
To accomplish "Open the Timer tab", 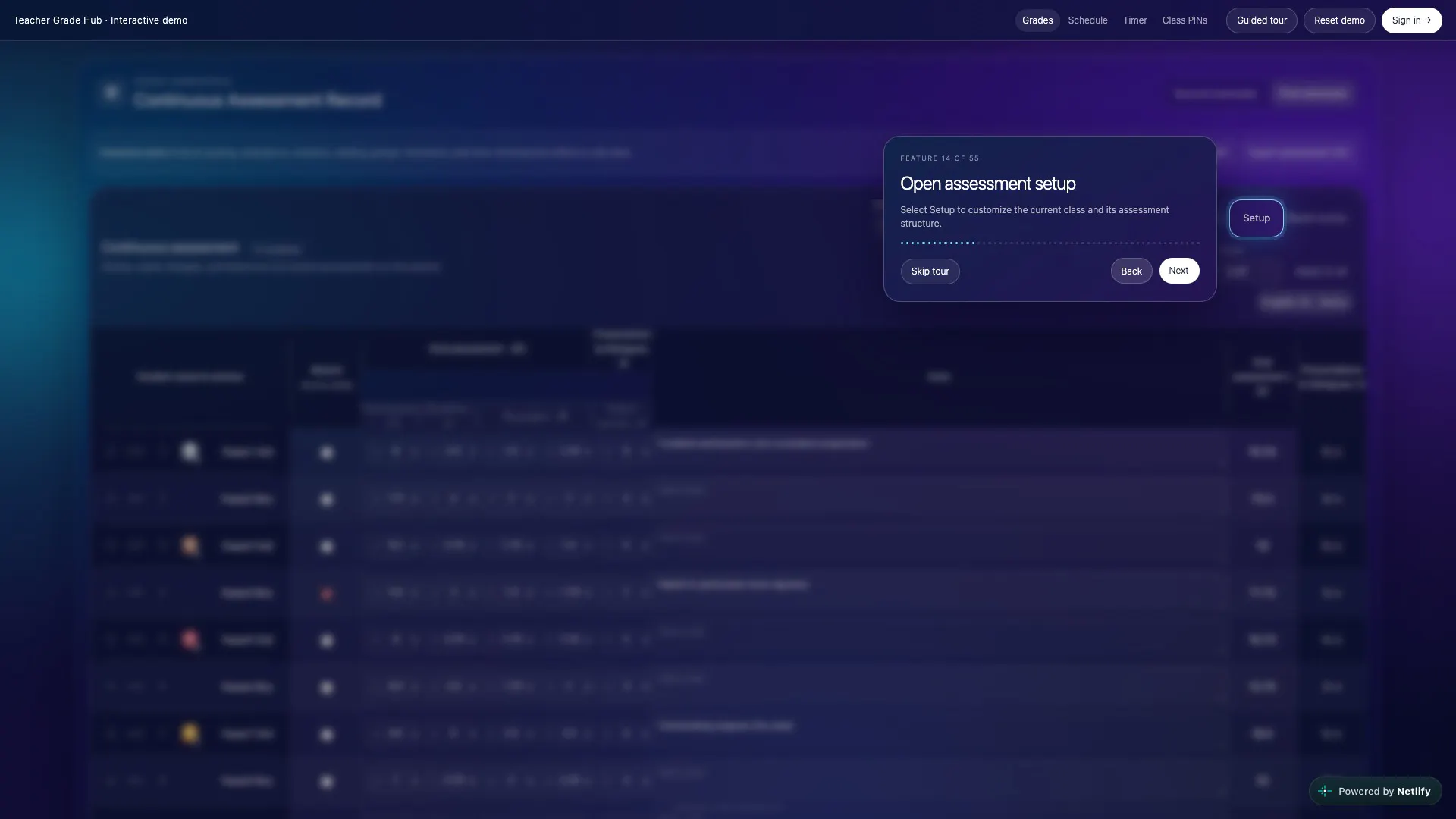I will (1134, 20).
